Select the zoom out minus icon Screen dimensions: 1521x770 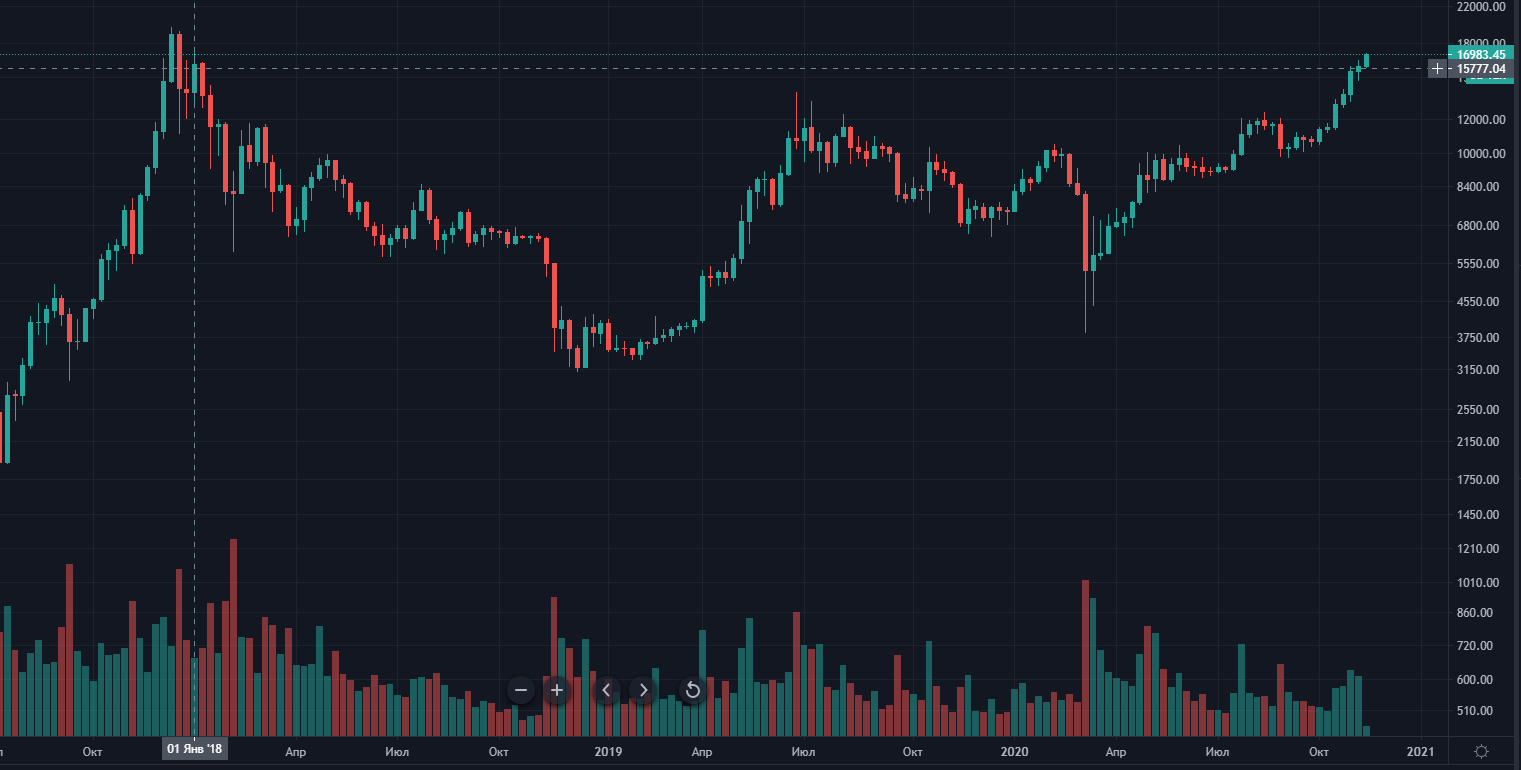[x=519, y=690]
